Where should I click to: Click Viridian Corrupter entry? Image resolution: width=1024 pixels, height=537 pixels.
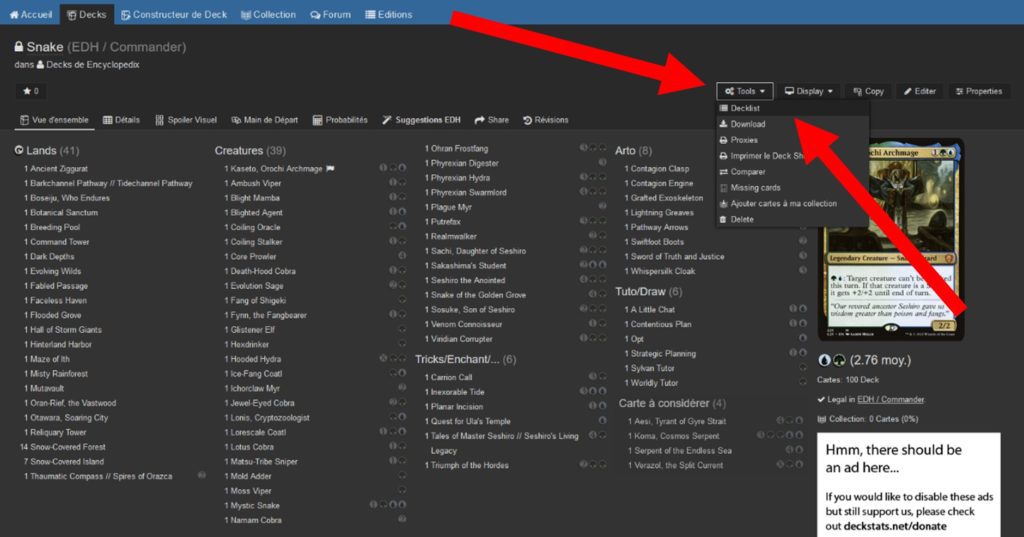click(462, 339)
